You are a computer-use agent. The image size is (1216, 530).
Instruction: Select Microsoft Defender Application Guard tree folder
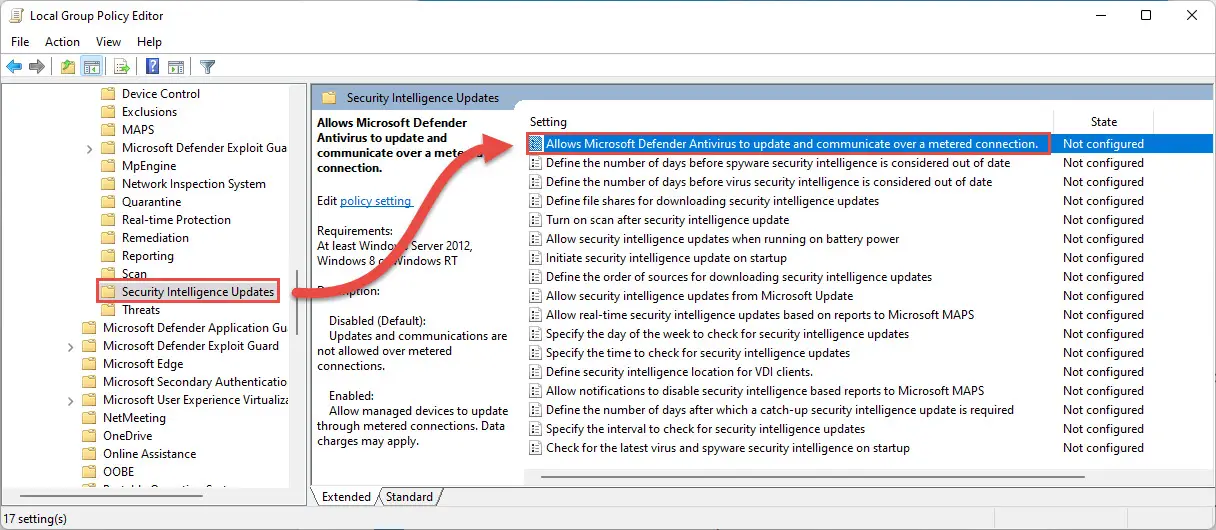(x=194, y=328)
